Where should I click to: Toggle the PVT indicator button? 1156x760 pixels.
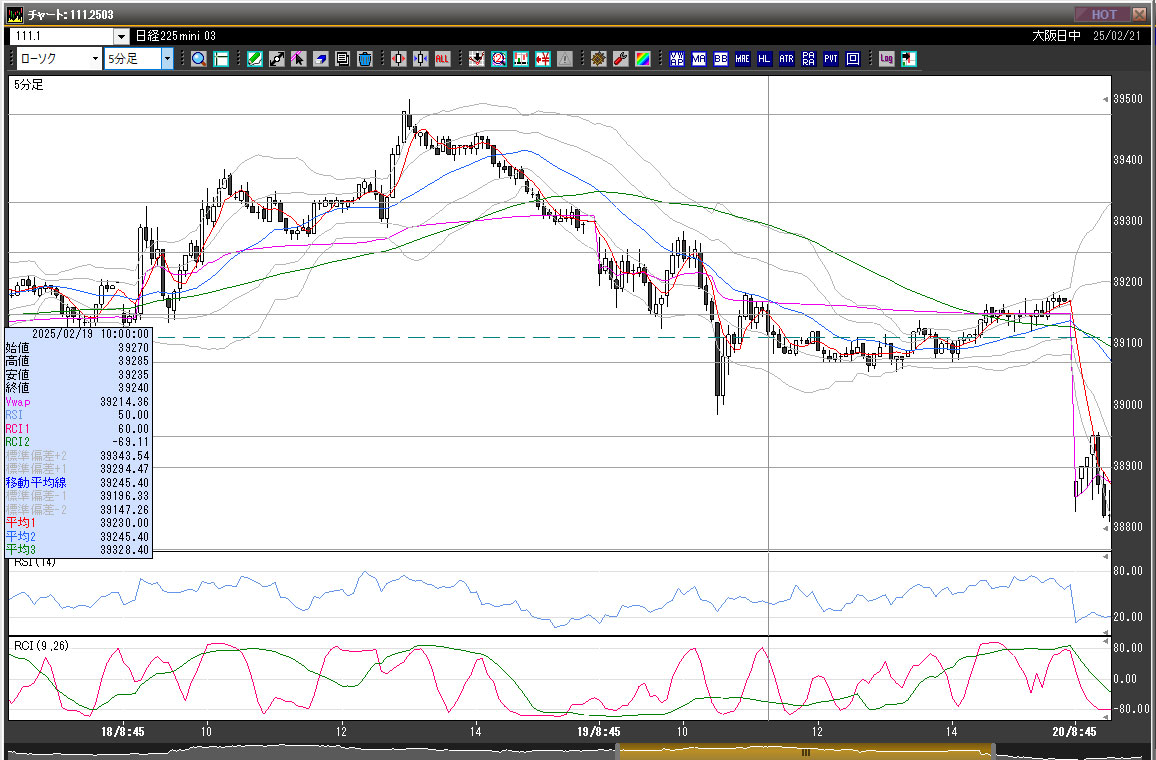pyautogui.click(x=830, y=59)
